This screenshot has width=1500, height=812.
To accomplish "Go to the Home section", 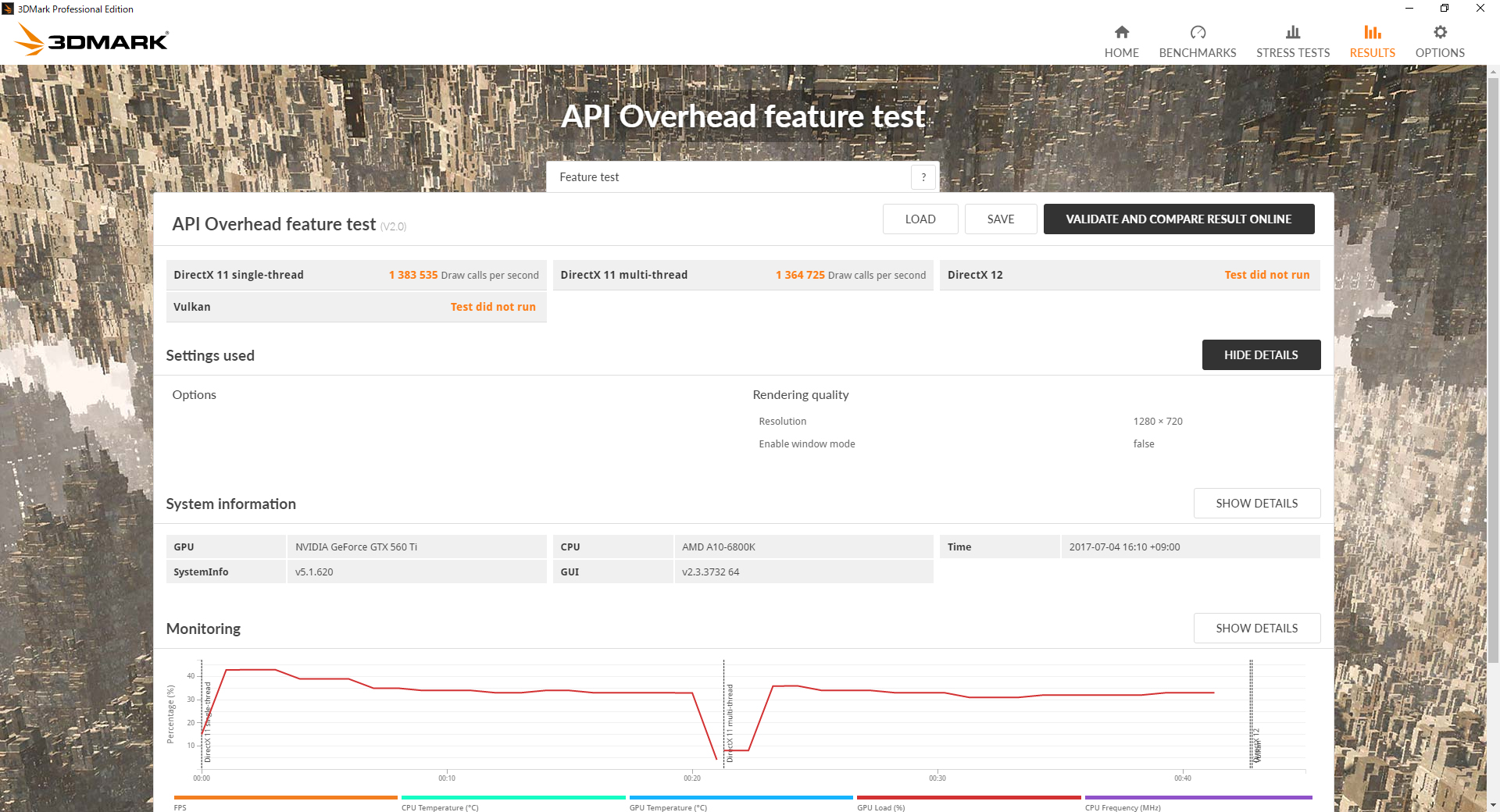I will point(1121,41).
